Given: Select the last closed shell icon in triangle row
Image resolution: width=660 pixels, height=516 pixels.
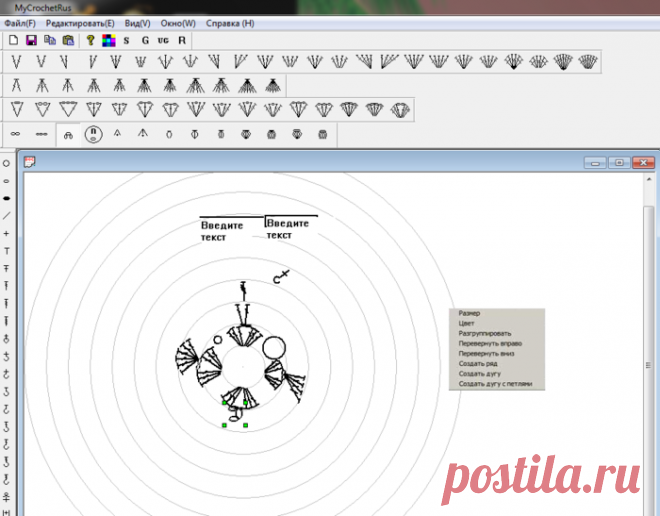Looking at the screenshot, I should 400,110.
